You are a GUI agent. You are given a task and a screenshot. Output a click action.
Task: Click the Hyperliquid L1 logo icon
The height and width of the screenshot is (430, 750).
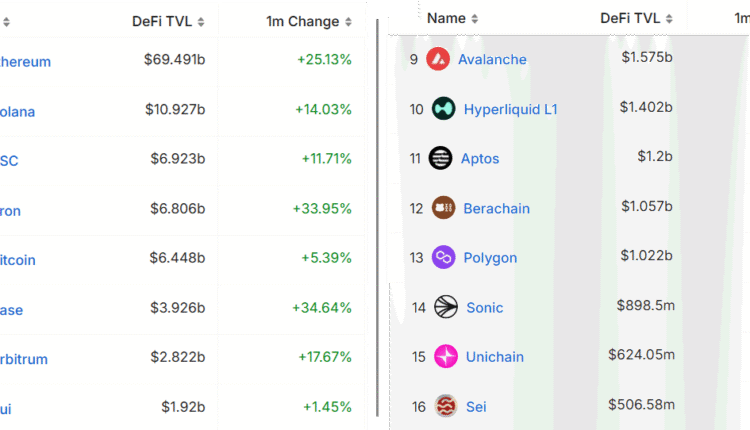tap(444, 109)
